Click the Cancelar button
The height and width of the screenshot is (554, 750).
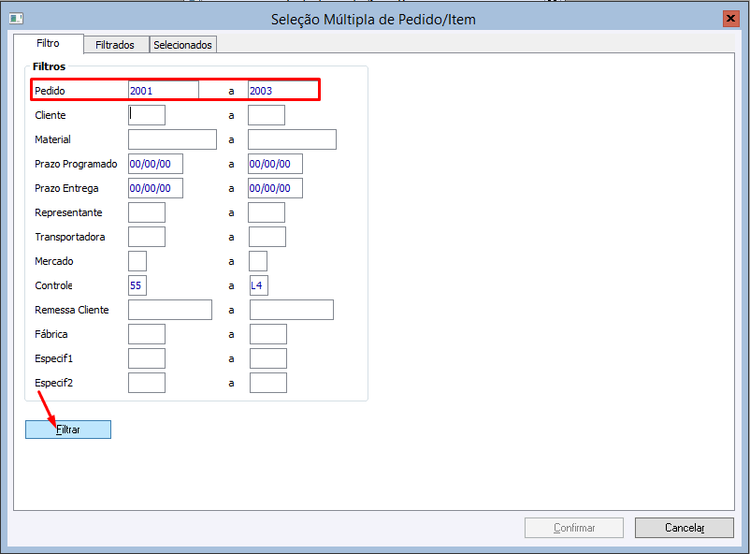(x=684, y=528)
